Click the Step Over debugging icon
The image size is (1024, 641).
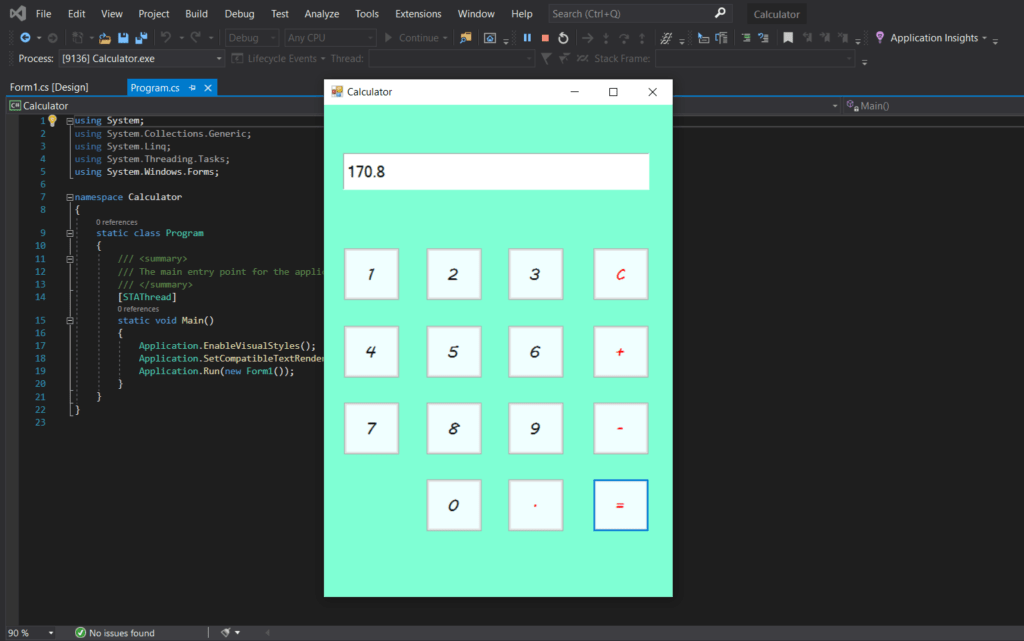click(623, 38)
